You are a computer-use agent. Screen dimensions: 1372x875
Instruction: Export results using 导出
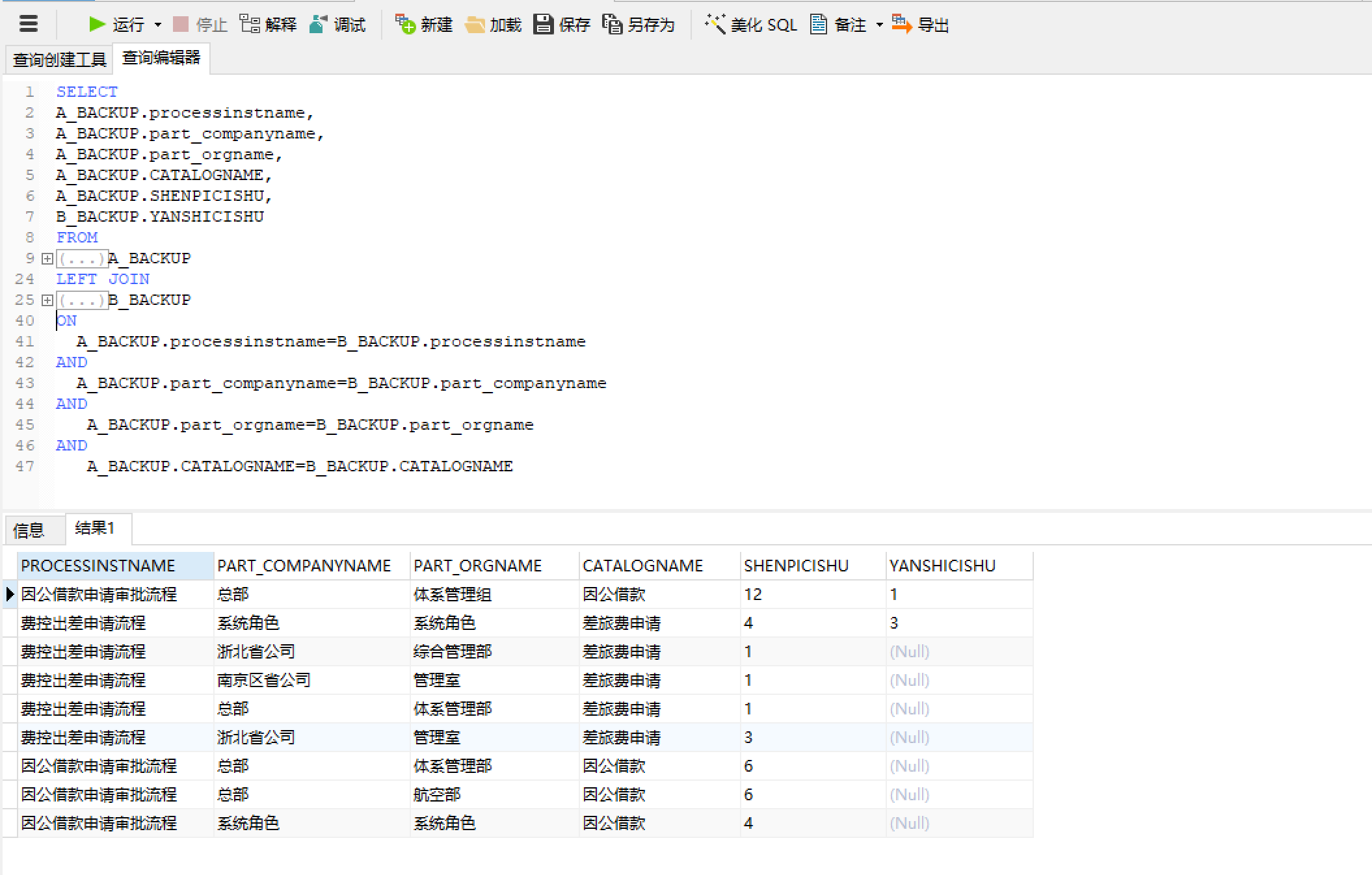901,24
